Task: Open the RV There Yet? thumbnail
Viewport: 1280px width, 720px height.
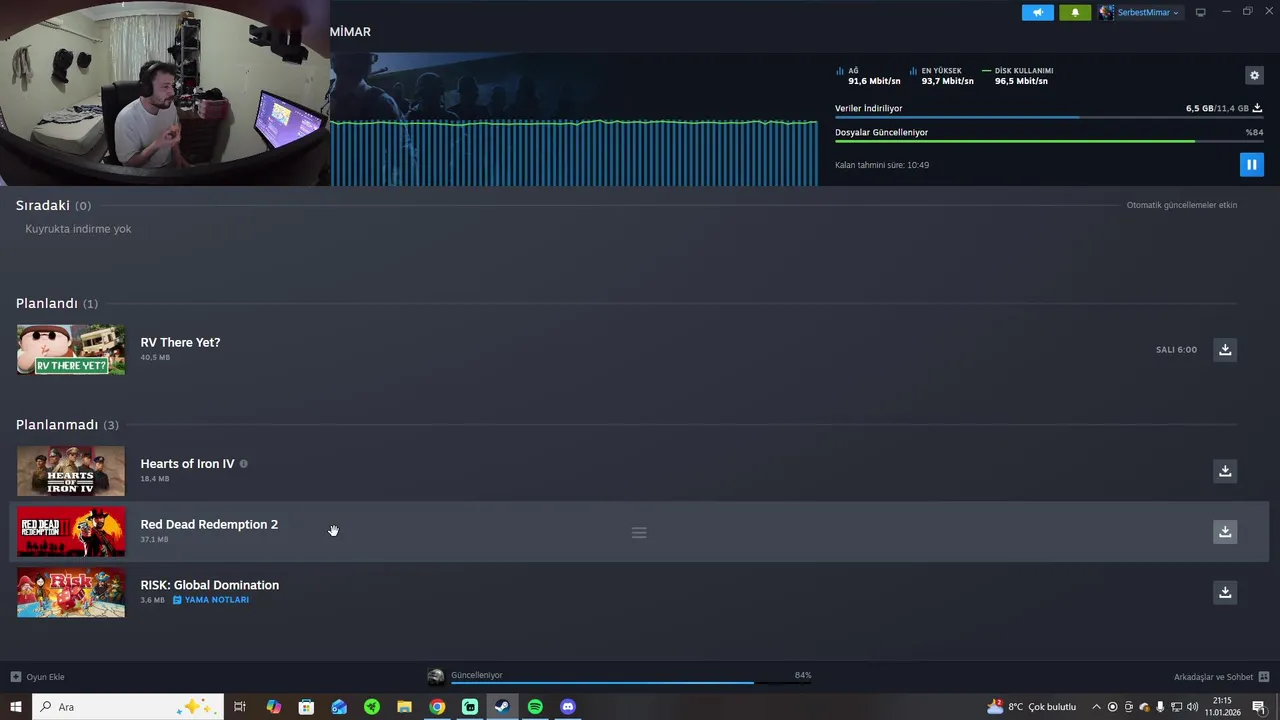Action: (71, 350)
